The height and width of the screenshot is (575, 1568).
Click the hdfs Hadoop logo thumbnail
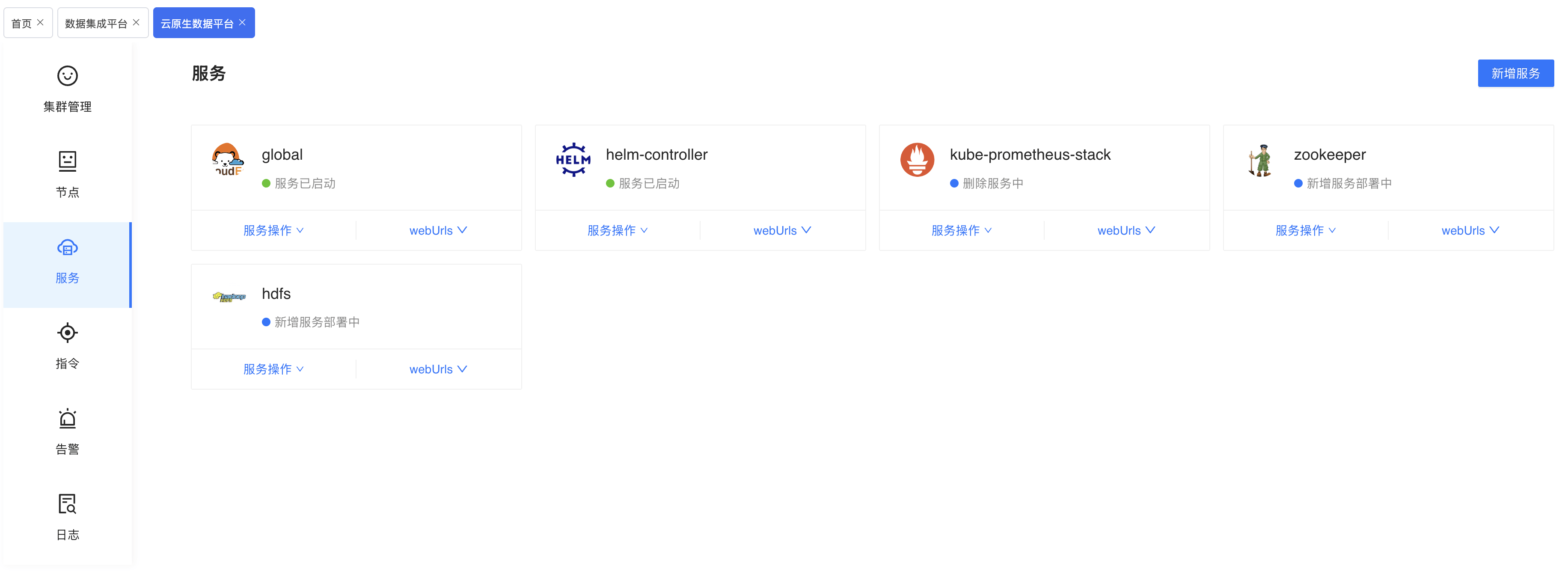point(229,297)
